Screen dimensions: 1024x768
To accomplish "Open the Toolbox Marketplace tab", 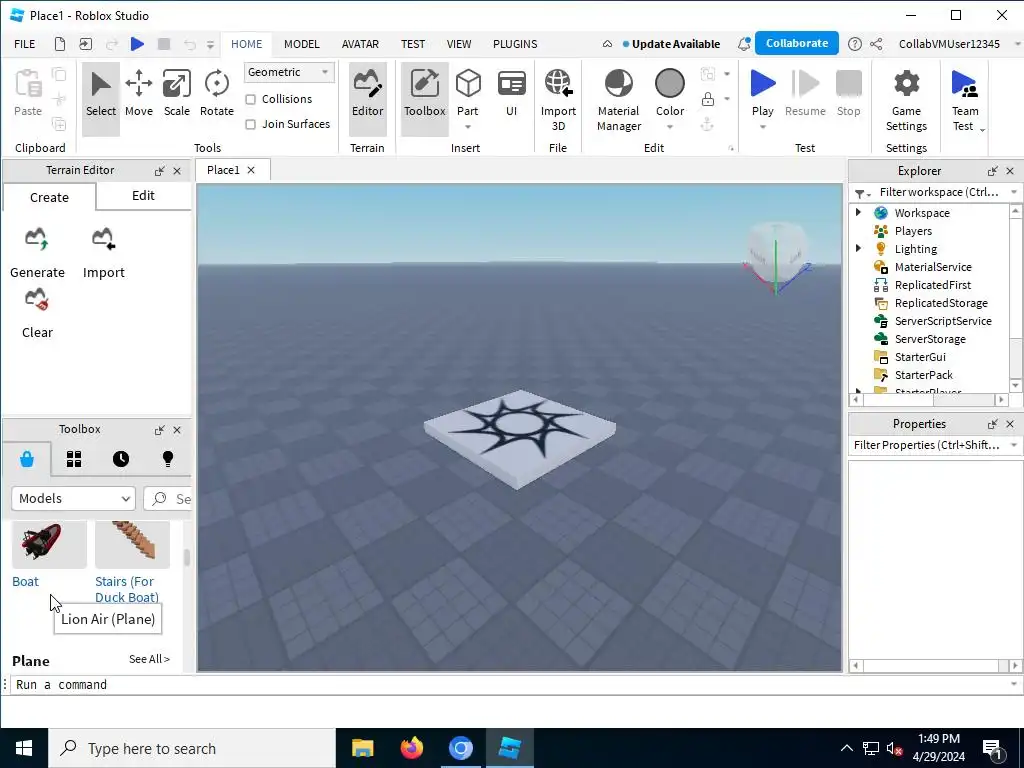I will point(27,459).
